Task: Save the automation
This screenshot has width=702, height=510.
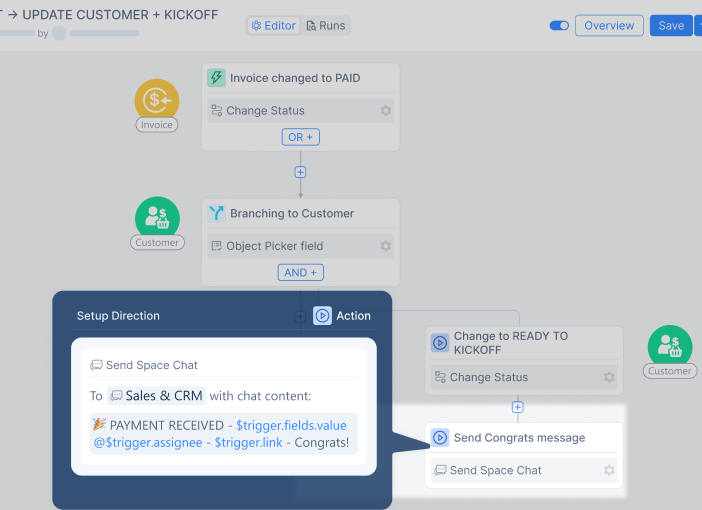Action: click(x=670, y=26)
